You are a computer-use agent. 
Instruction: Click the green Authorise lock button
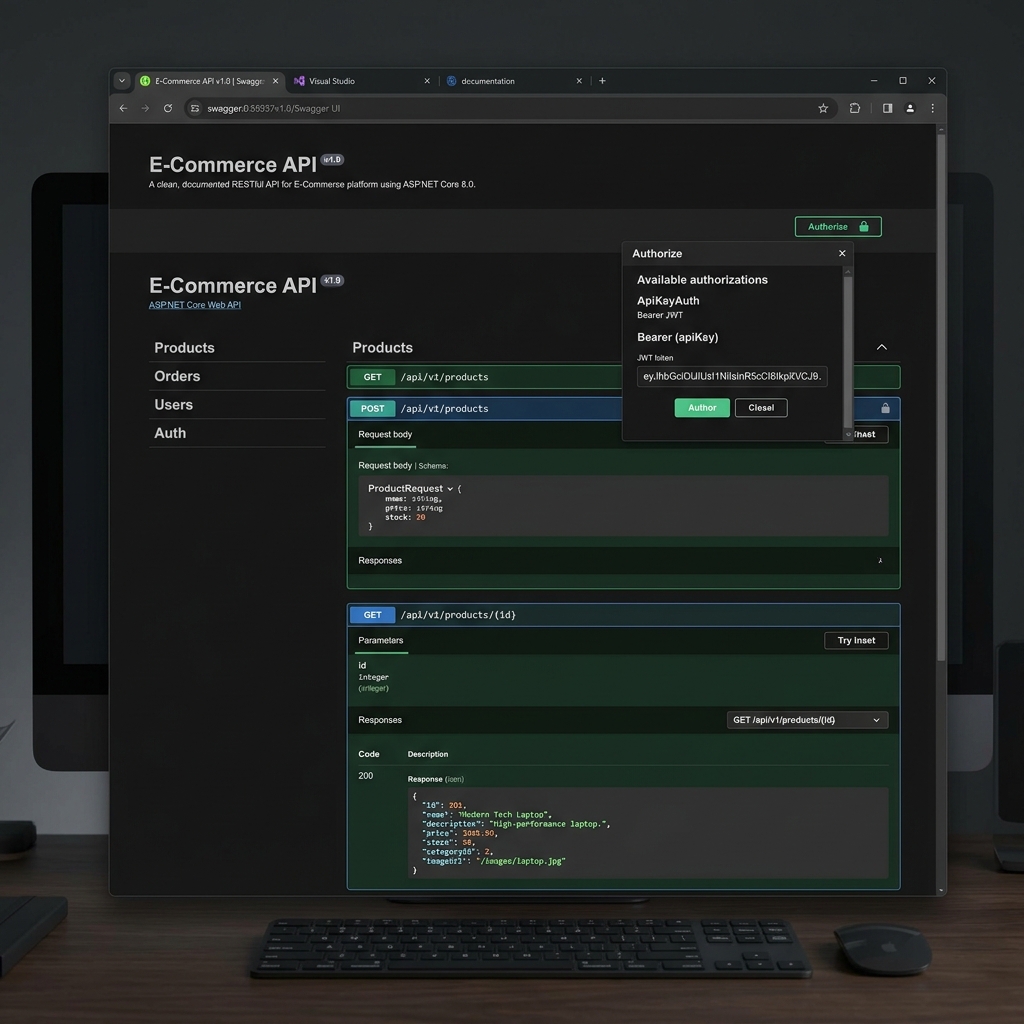[x=838, y=227]
